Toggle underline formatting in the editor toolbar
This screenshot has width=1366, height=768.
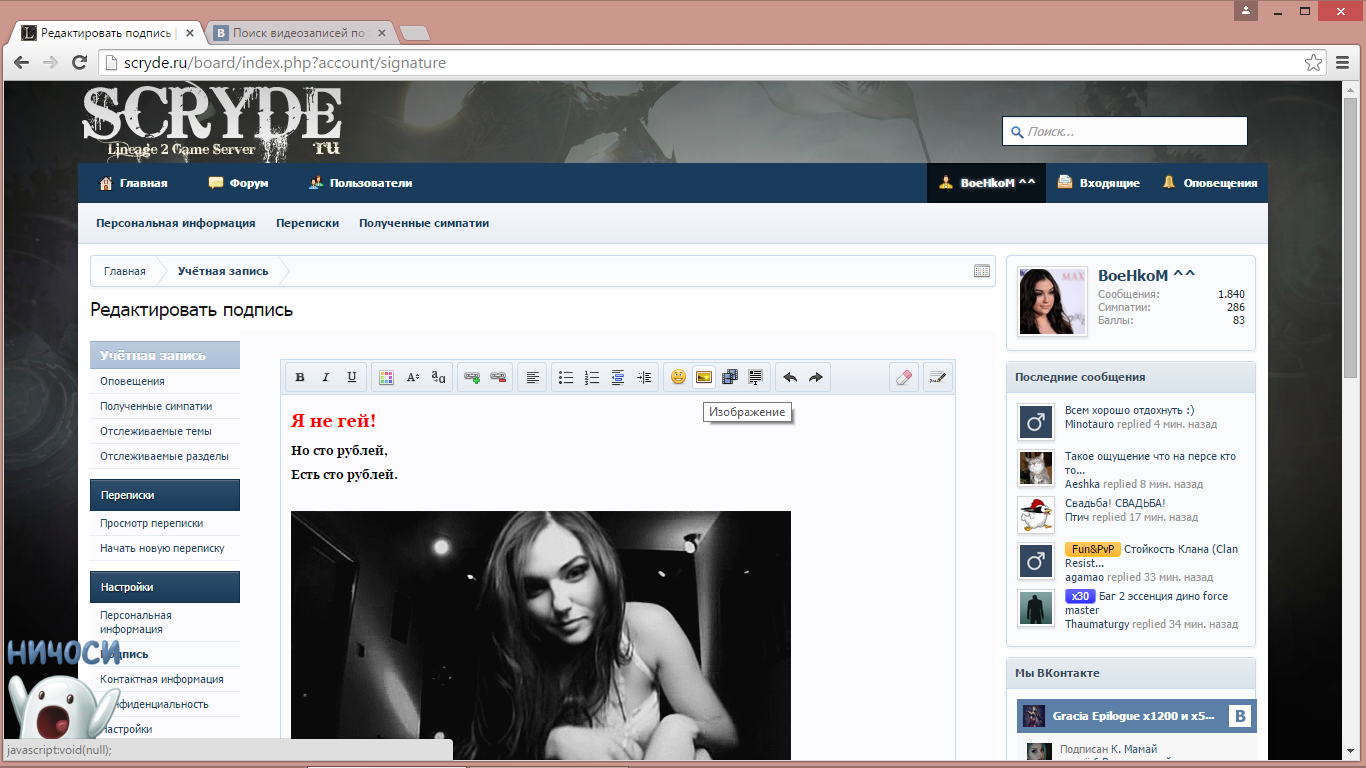tap(351, 377)
